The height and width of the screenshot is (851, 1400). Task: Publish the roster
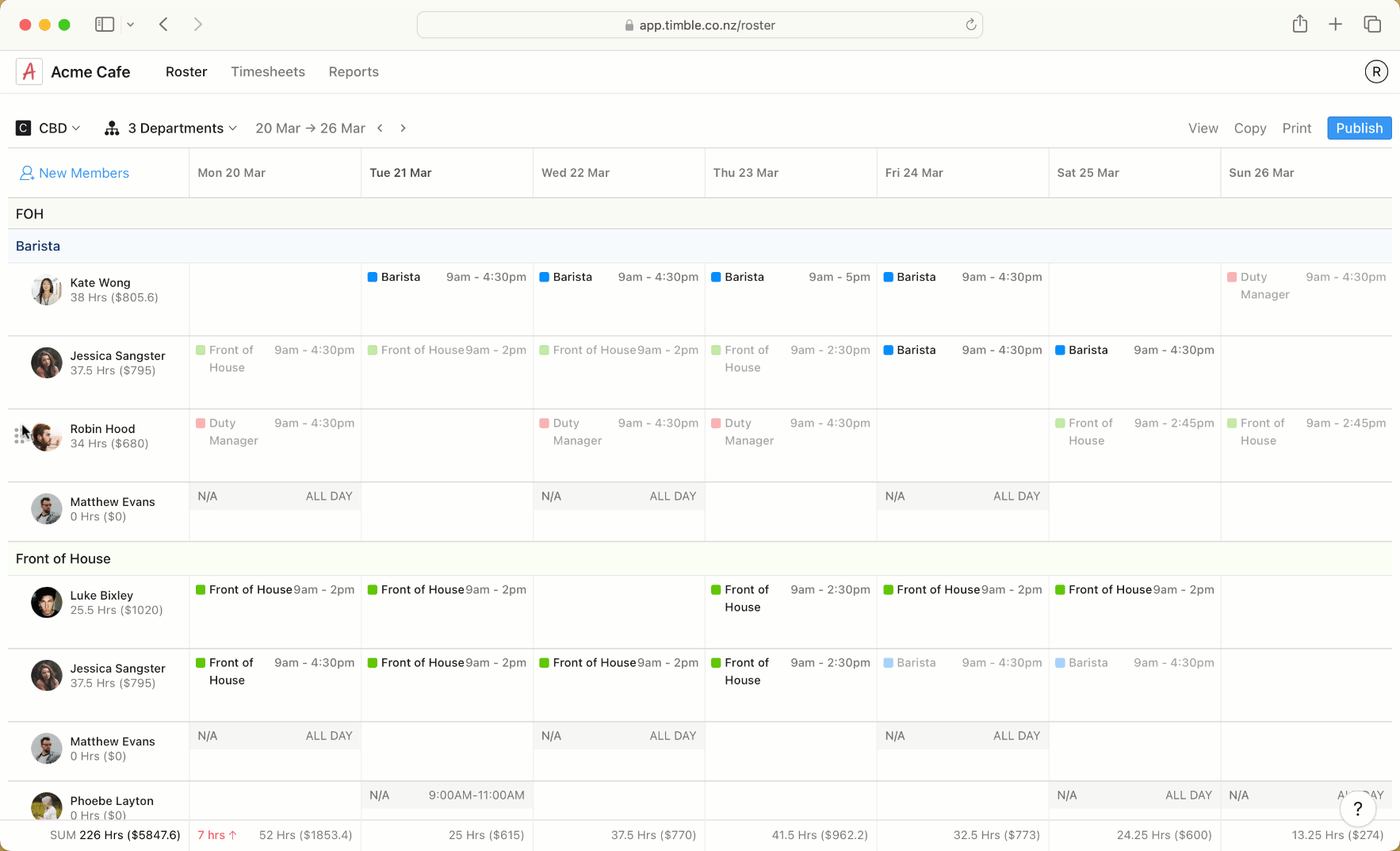click(1359, 128)
